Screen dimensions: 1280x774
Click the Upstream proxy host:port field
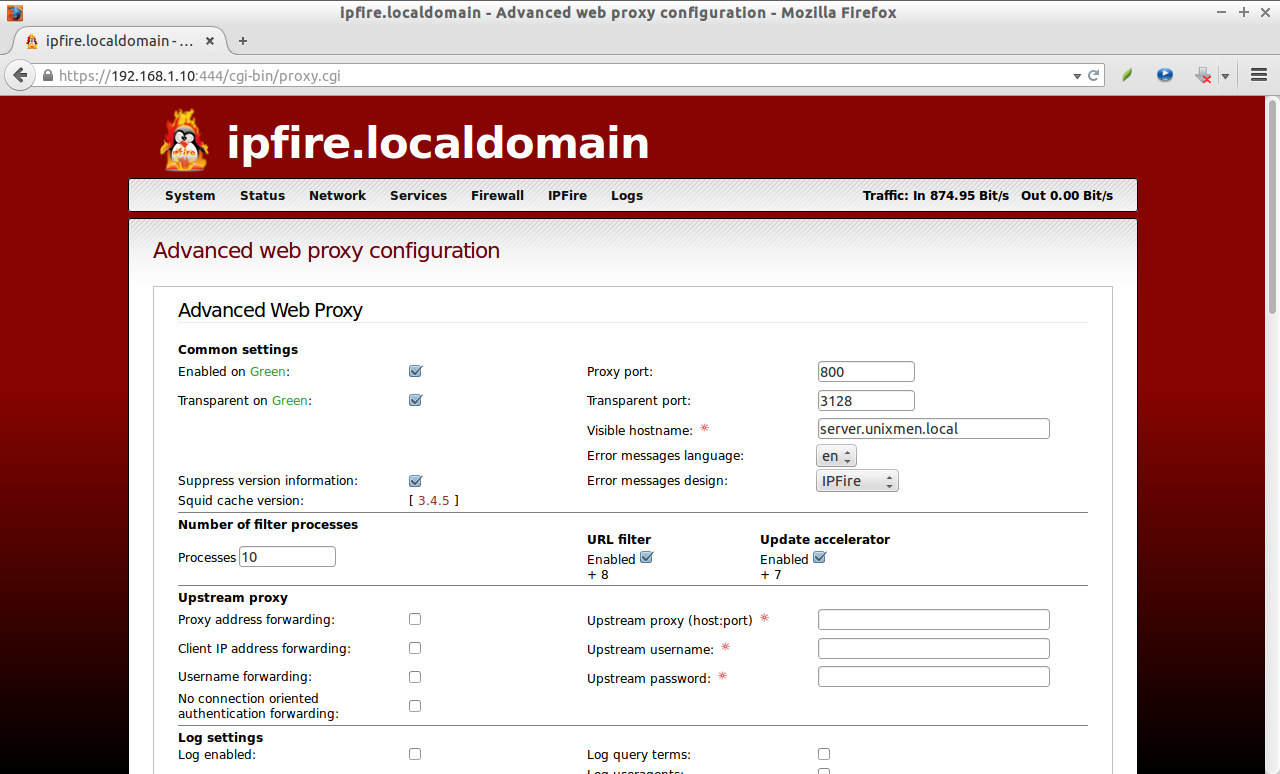click(934, 619)
